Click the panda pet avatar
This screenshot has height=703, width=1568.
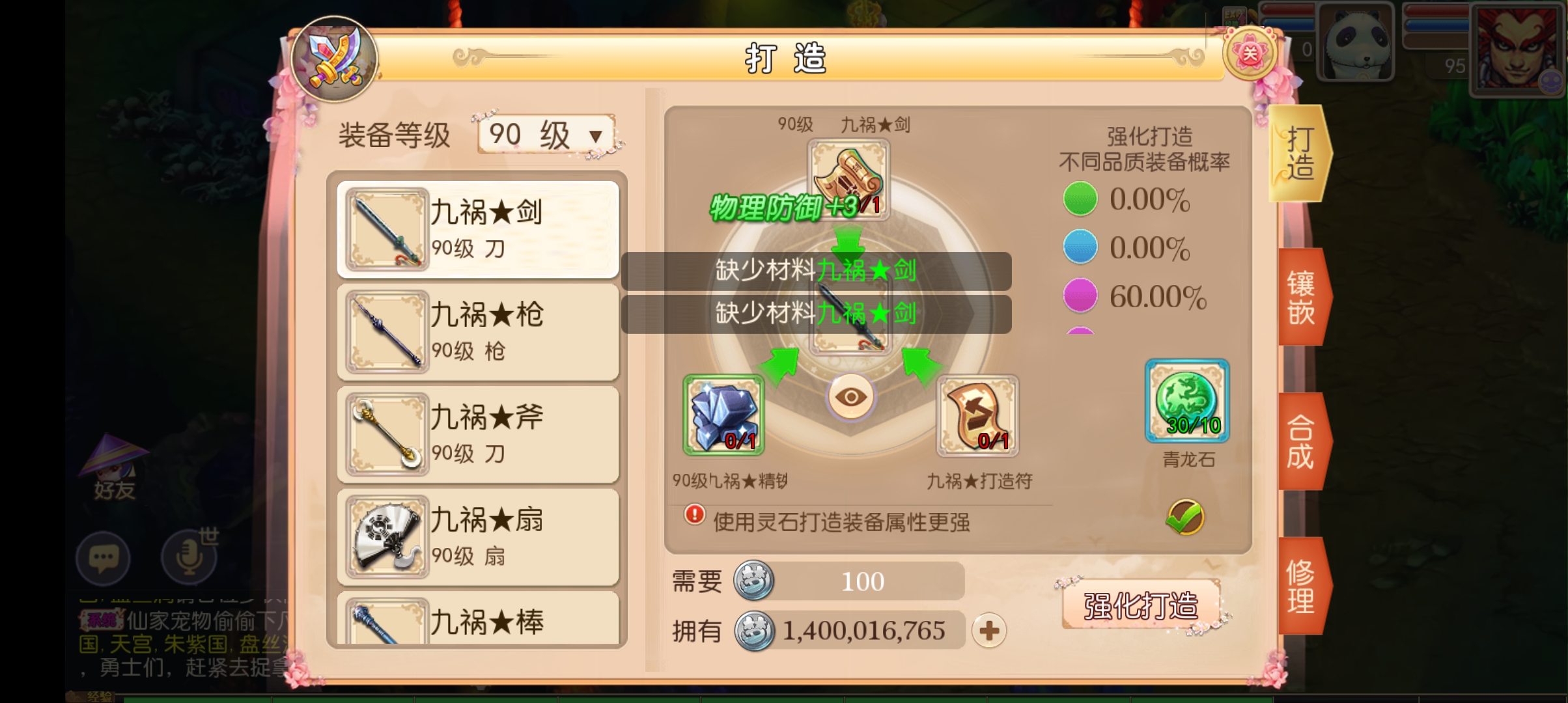(1356, 41)
